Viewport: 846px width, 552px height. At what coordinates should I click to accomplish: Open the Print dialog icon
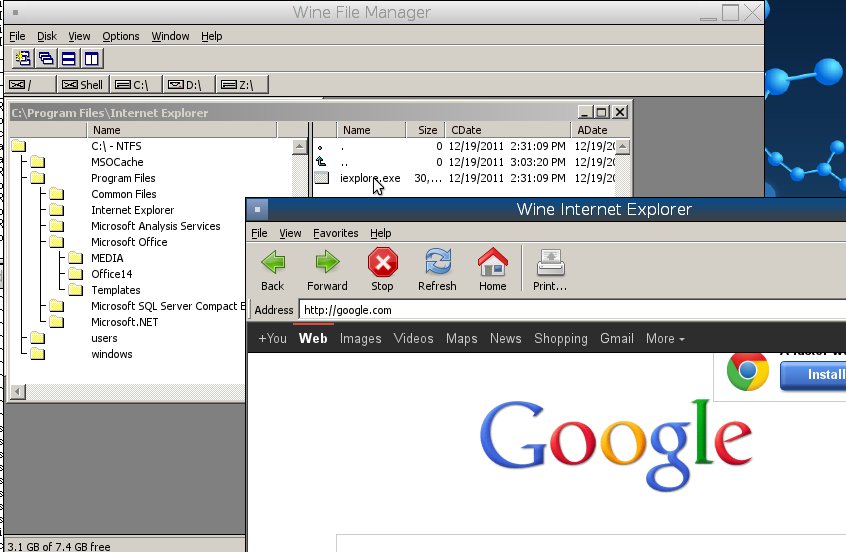click(x=550, y=262)
